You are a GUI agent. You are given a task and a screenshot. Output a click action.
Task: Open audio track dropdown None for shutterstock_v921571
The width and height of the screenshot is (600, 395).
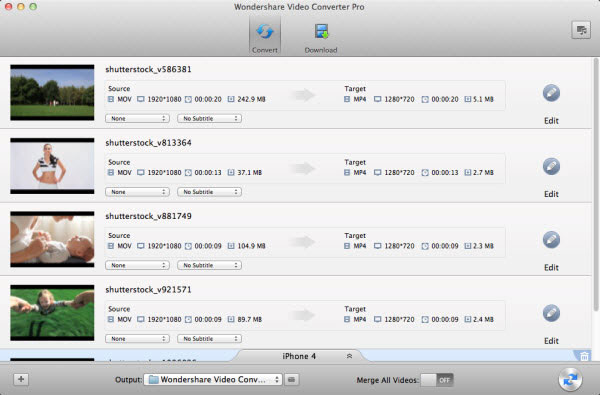[137, 339]
